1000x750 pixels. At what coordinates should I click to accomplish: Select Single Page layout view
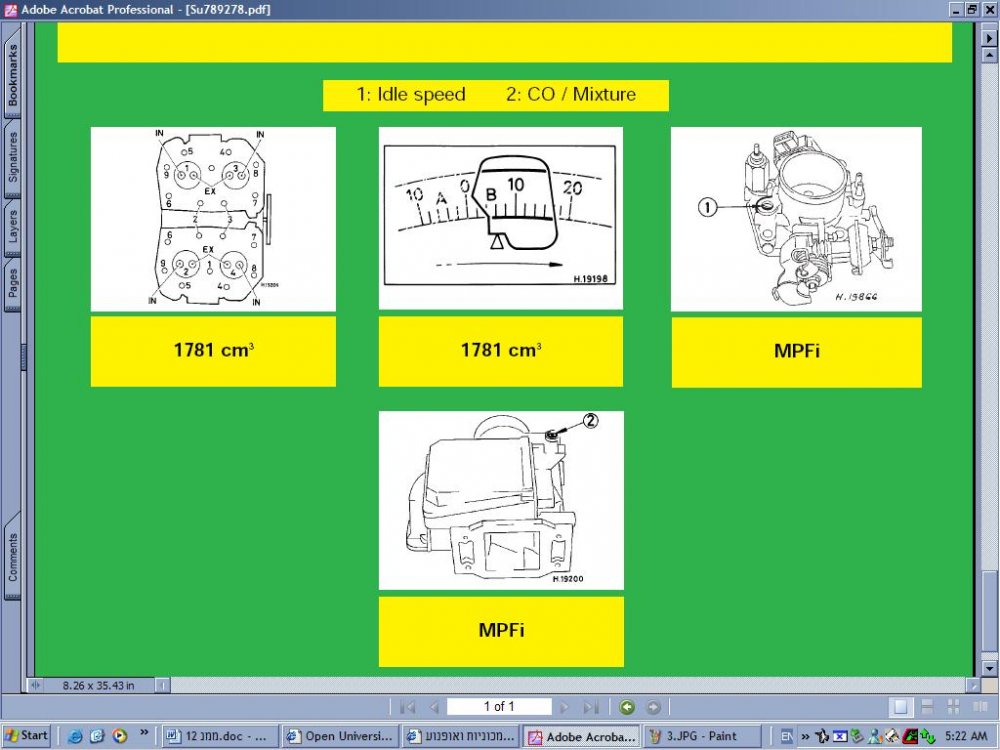901,707
